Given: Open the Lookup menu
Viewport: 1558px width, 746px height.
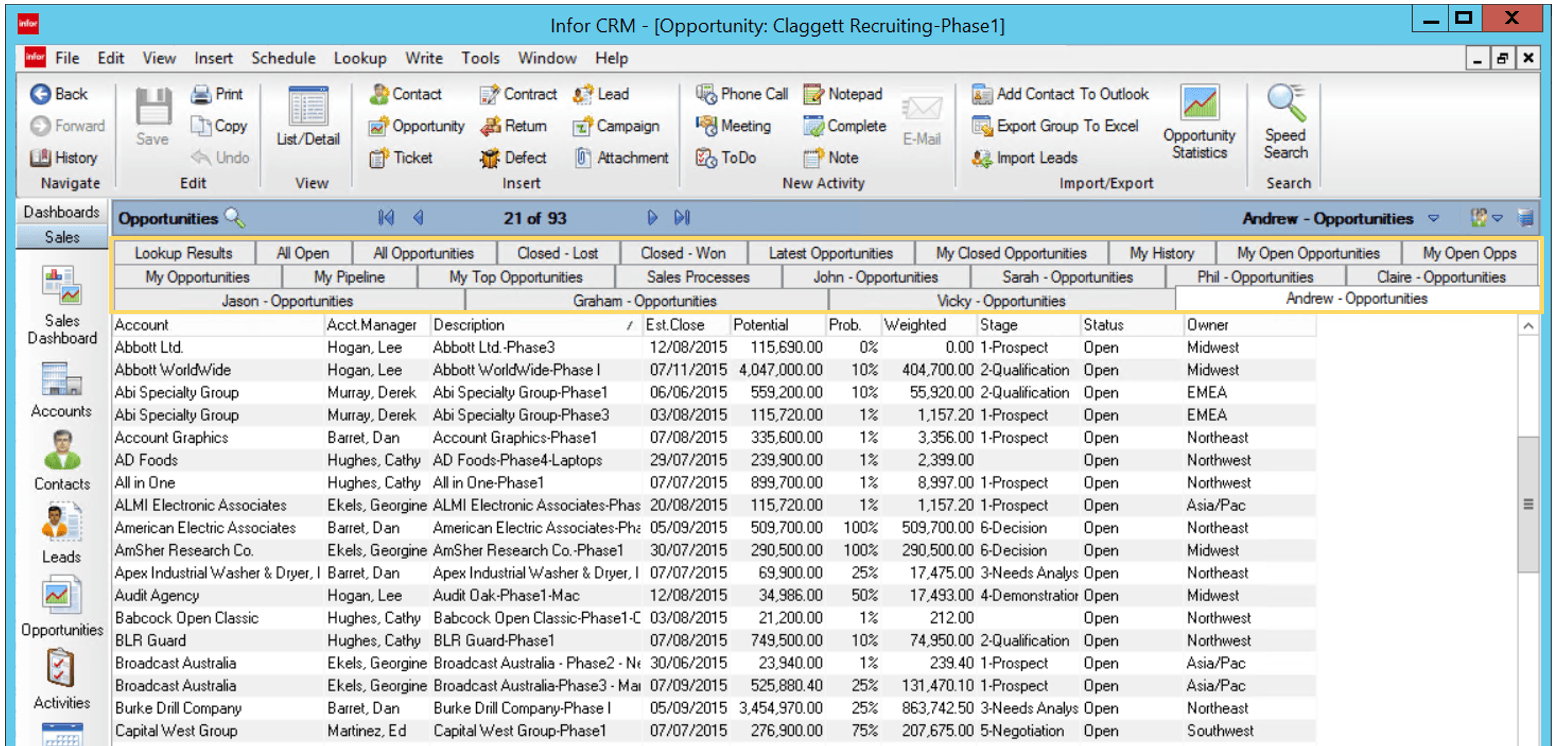Looking at the screenshot, I should click(x=360, y=58).
